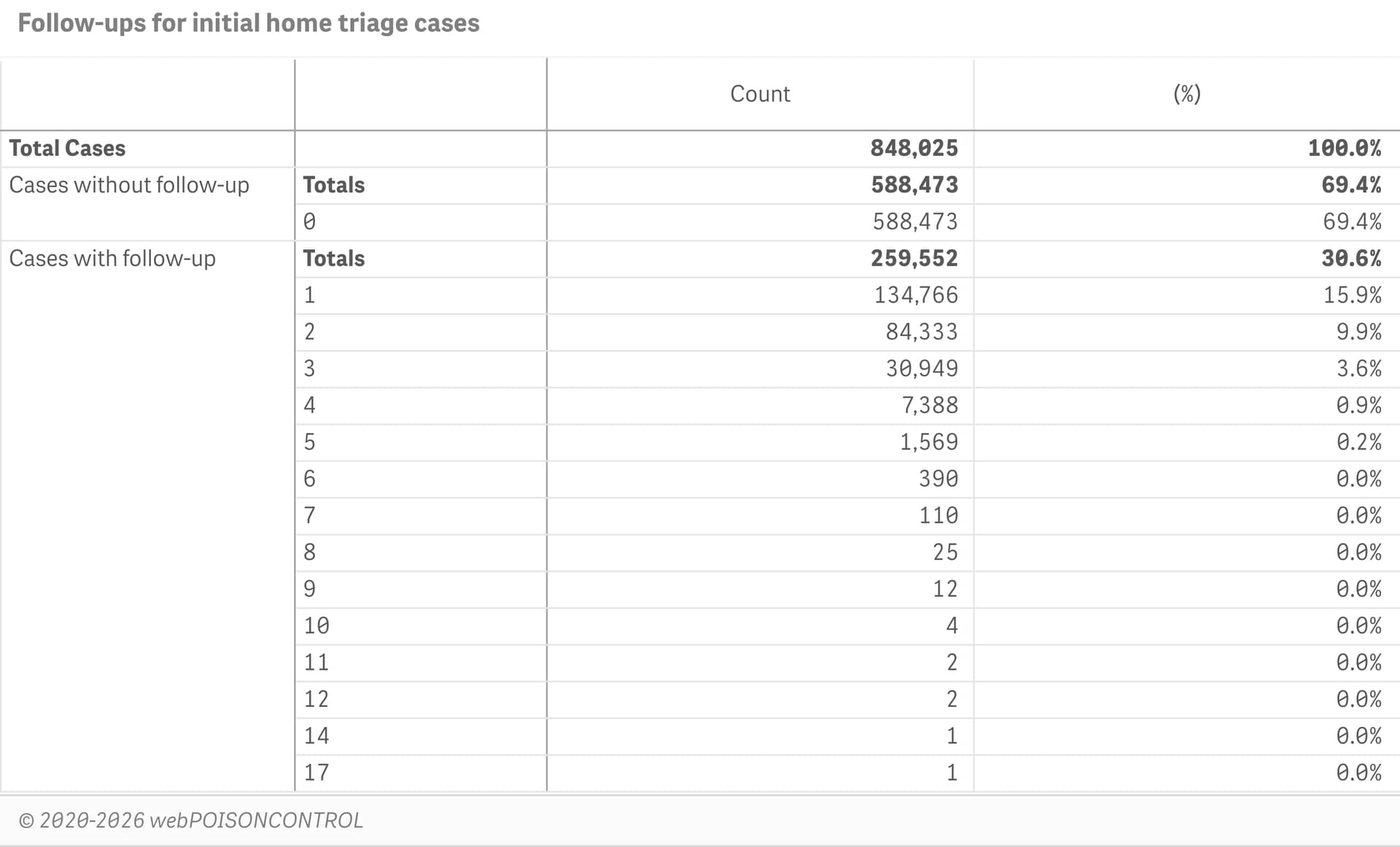The height and width of the screenshot is (847, 1400).
Task: Select the 259,552 totals count
Action: point(914,258)
